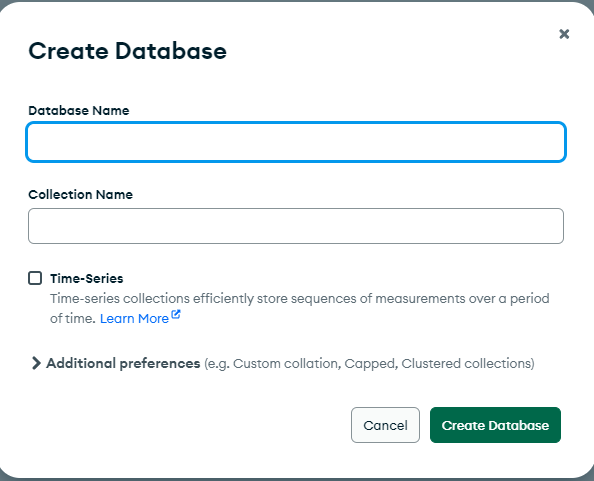The width and height of the screenshot is (594, 481).
Task: Expand Additional preferences by its bold label
Action: coord(123,363)
